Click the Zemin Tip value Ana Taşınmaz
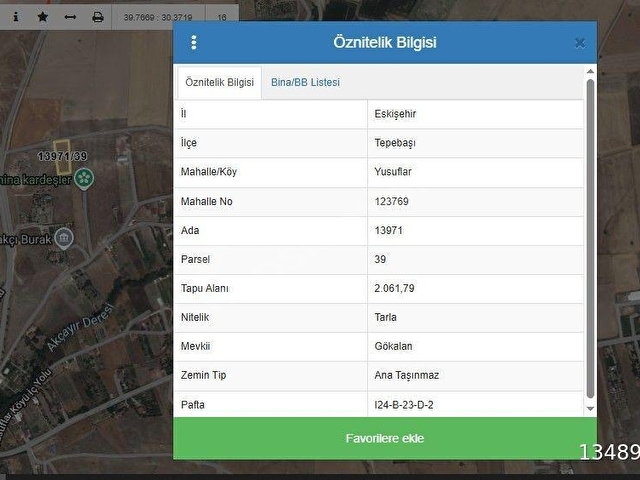The height and width of the screenshot is (480, 640). click(x=407, y=375)
